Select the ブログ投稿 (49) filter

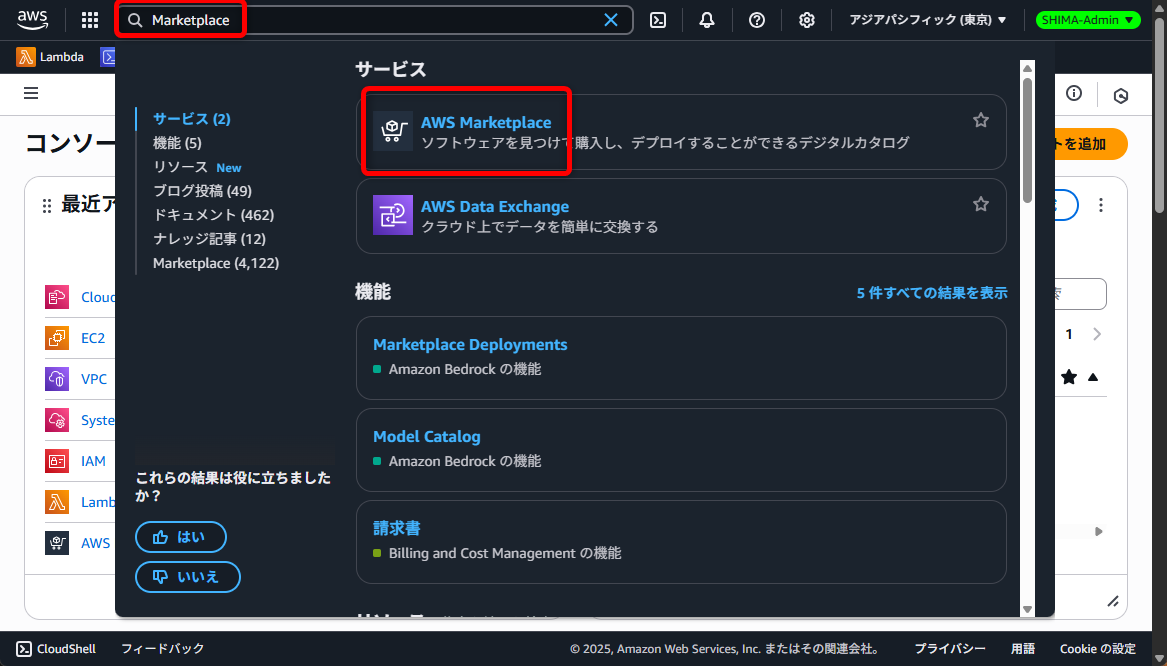coord(202,190)
